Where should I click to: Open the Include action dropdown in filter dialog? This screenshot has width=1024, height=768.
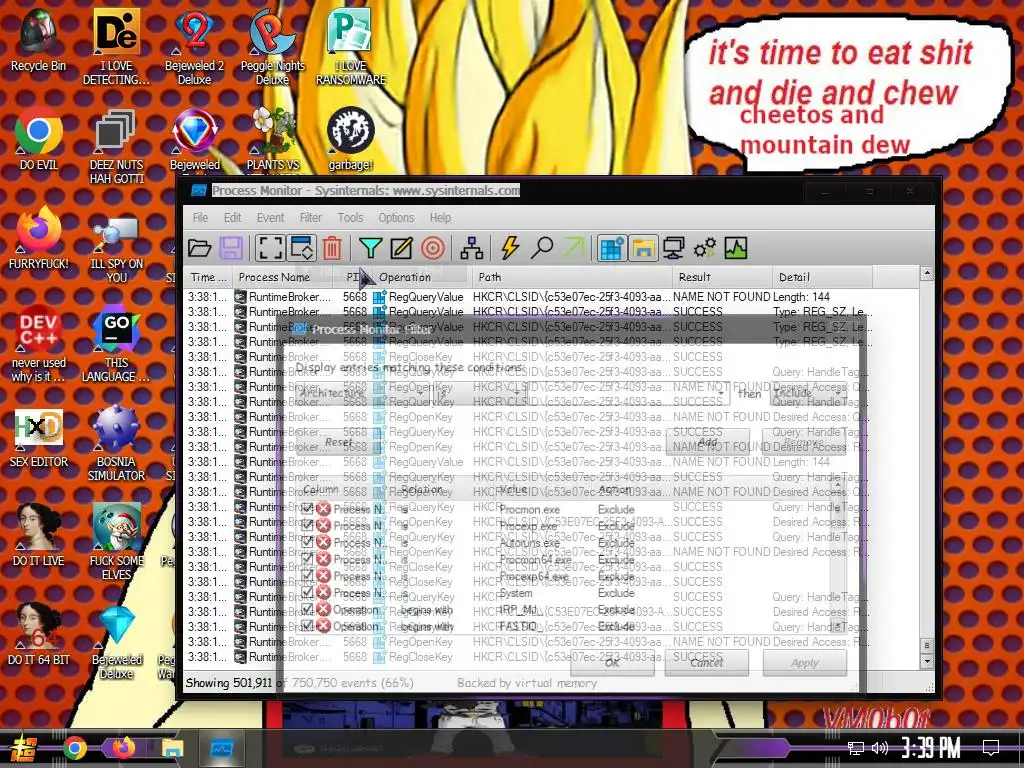[x=807, y=393]
